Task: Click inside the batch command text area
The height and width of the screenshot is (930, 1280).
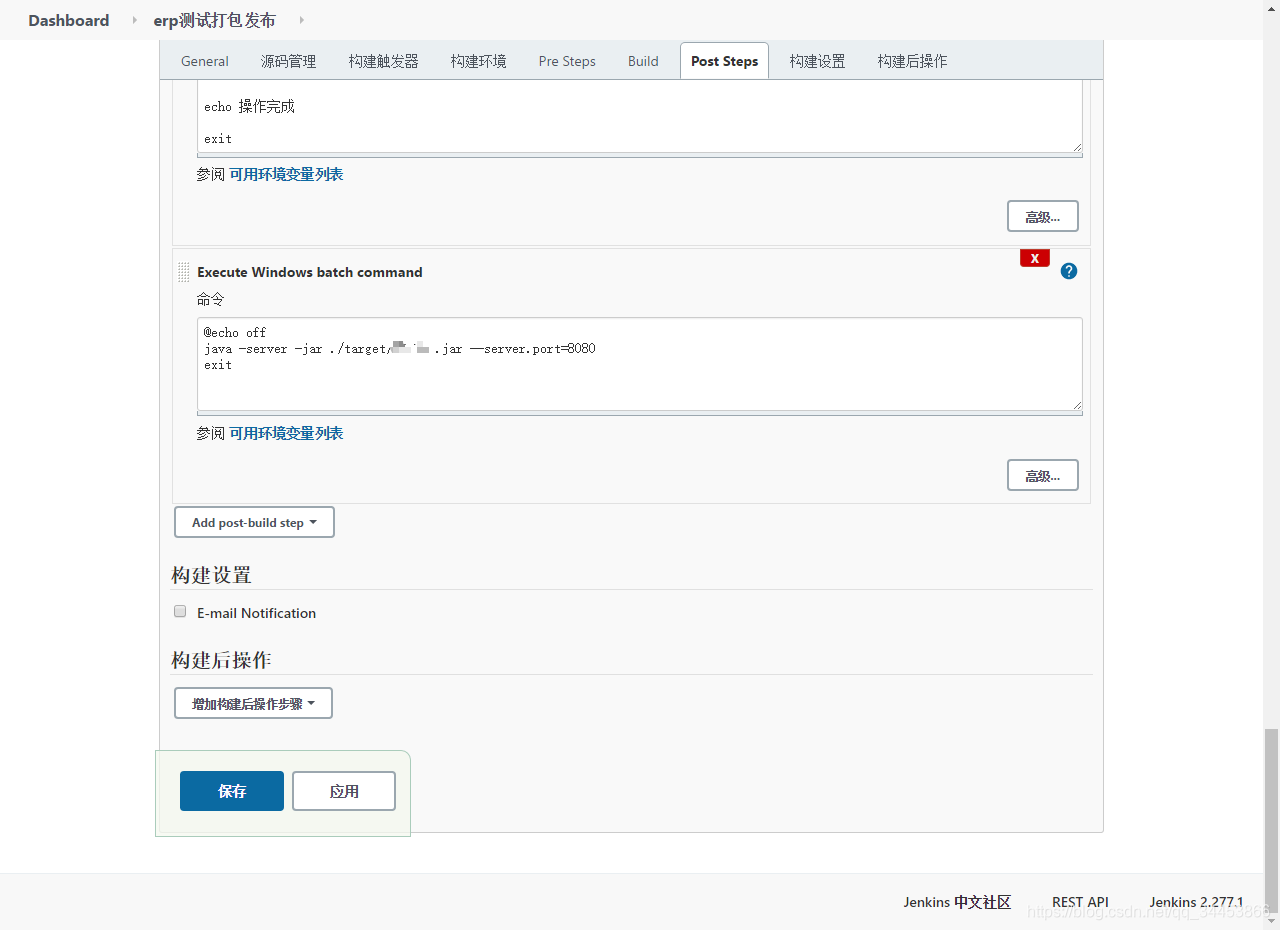Action: click(x=640, y=364)
